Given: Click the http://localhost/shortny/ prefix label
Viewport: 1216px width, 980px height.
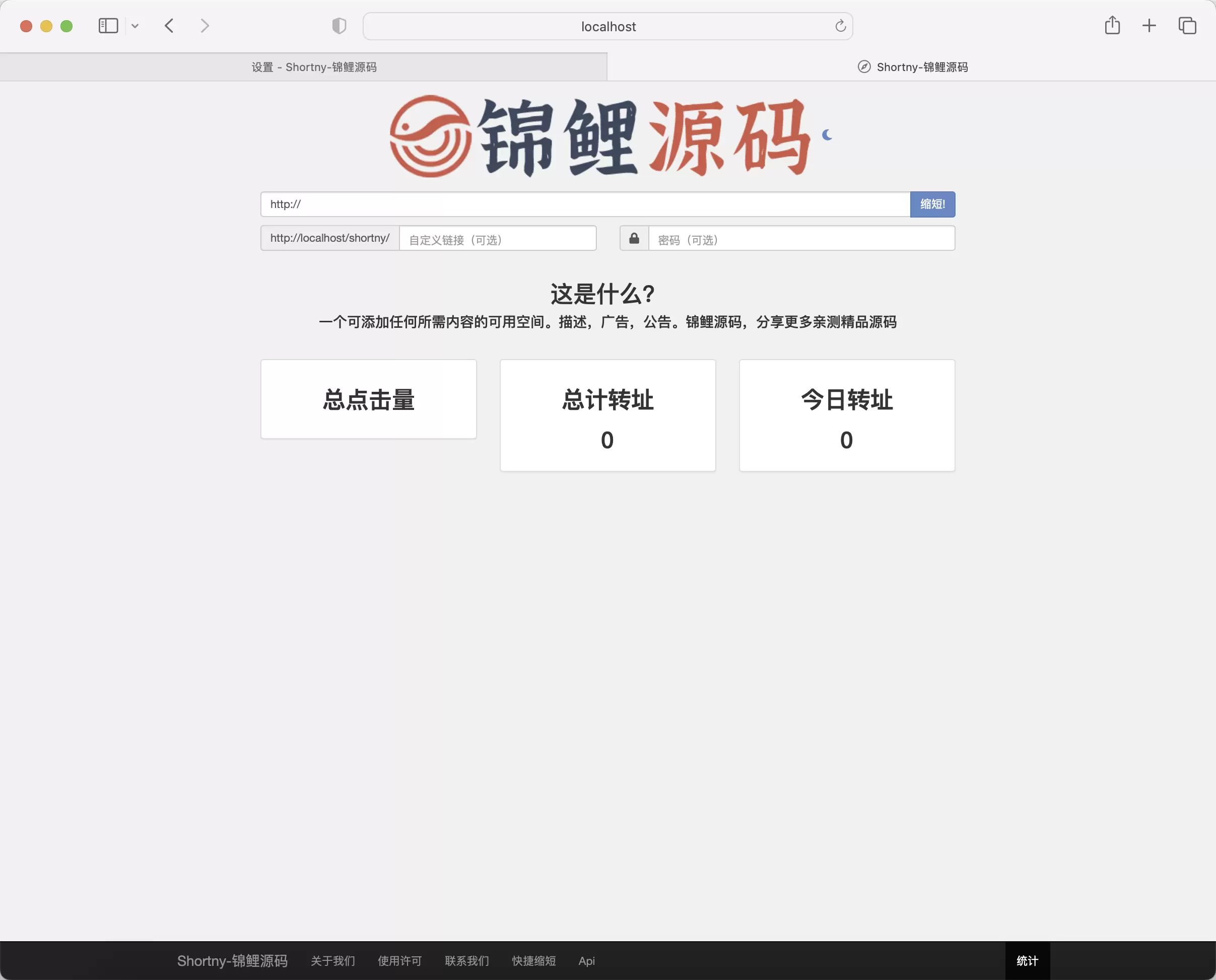Looking at the screenshot, I should point(329,238).
